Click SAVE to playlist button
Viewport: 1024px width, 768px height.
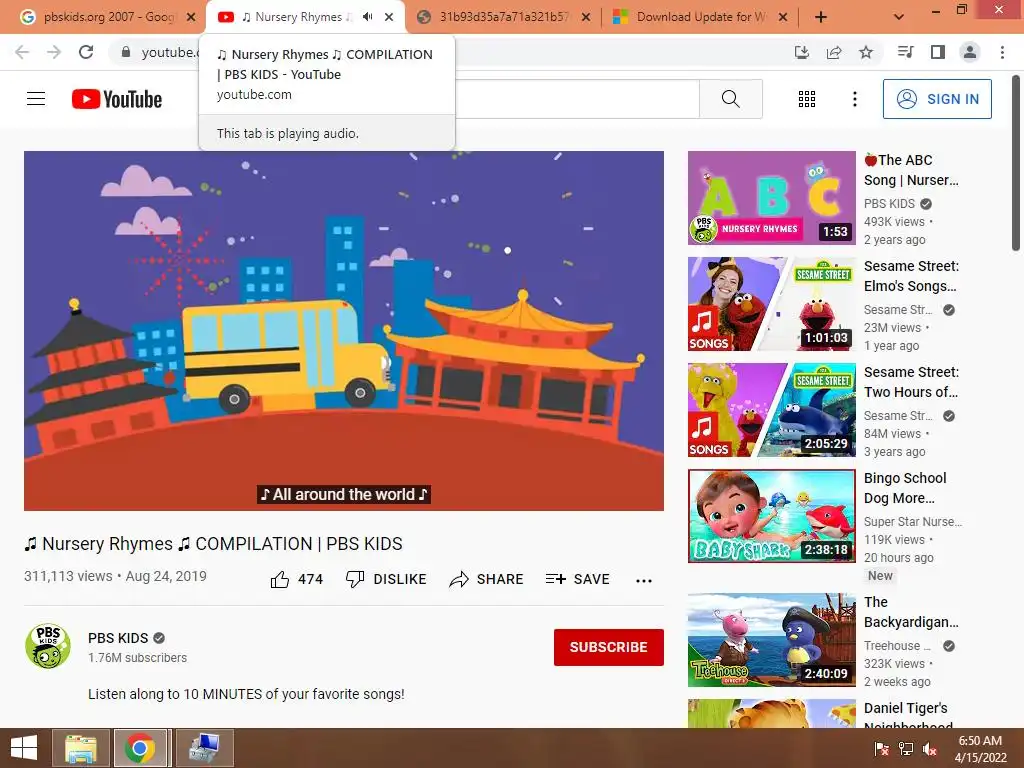[x=578, y=579]
